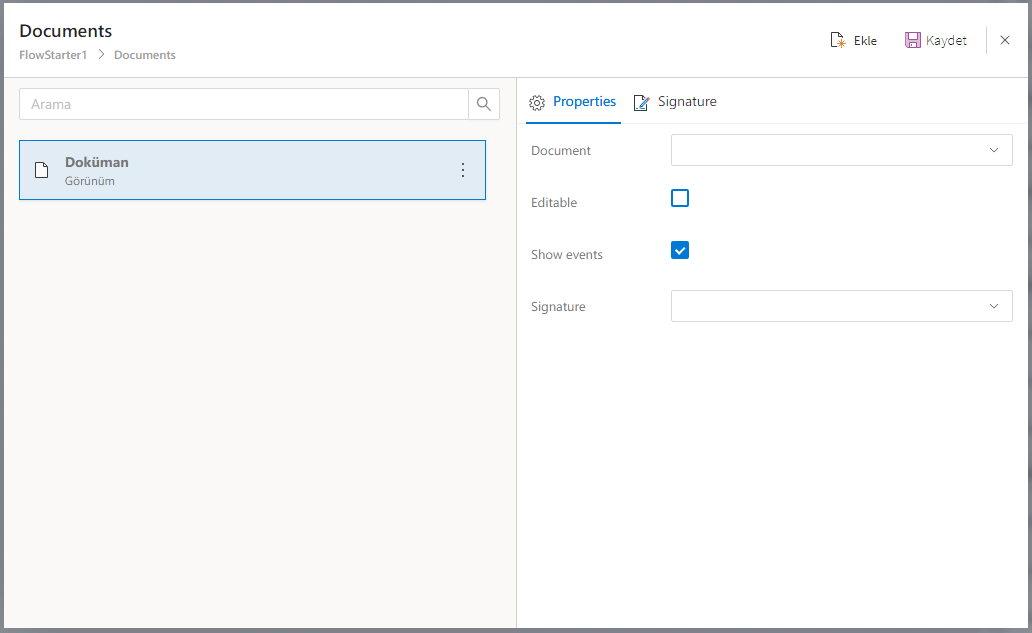1032x633 pixels.
Task: Switch to the Signature tab
Action: tap(686, 102)
